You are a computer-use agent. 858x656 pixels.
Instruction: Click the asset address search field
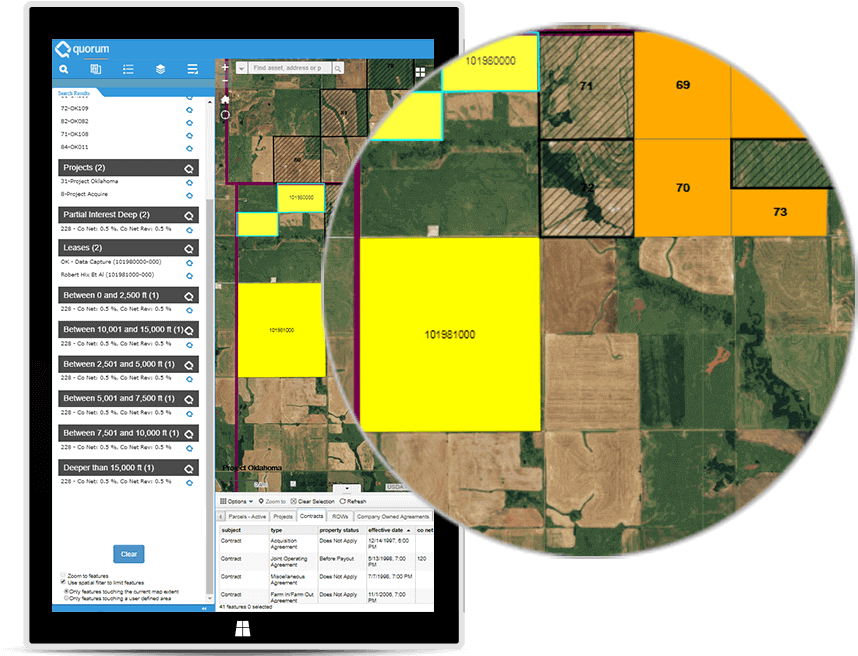(292, 66)
